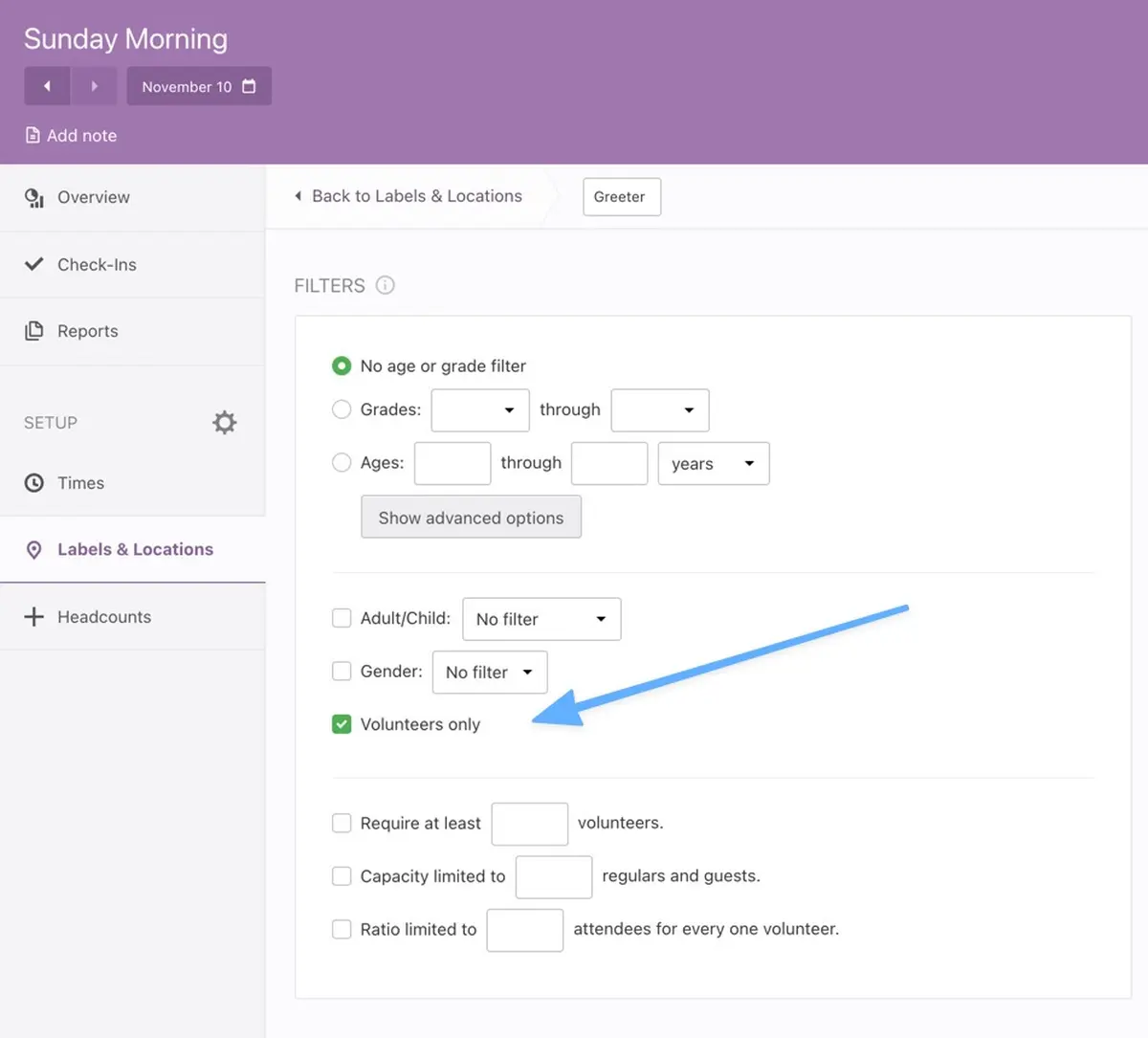Check the Capacity limited to box
Viewport: 1148px width, 1038px height.
(x=342, y=876)
